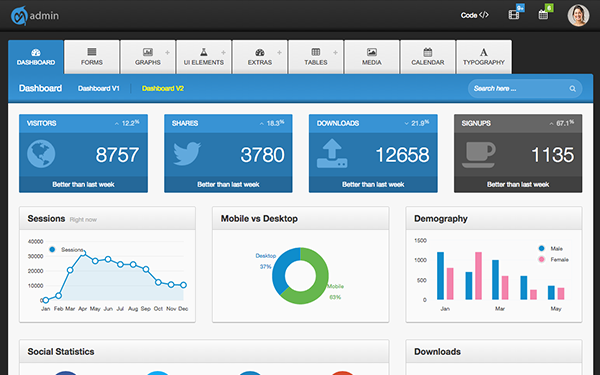
Task: Click Better than last week under Visitors
Action: coord(83,184)
